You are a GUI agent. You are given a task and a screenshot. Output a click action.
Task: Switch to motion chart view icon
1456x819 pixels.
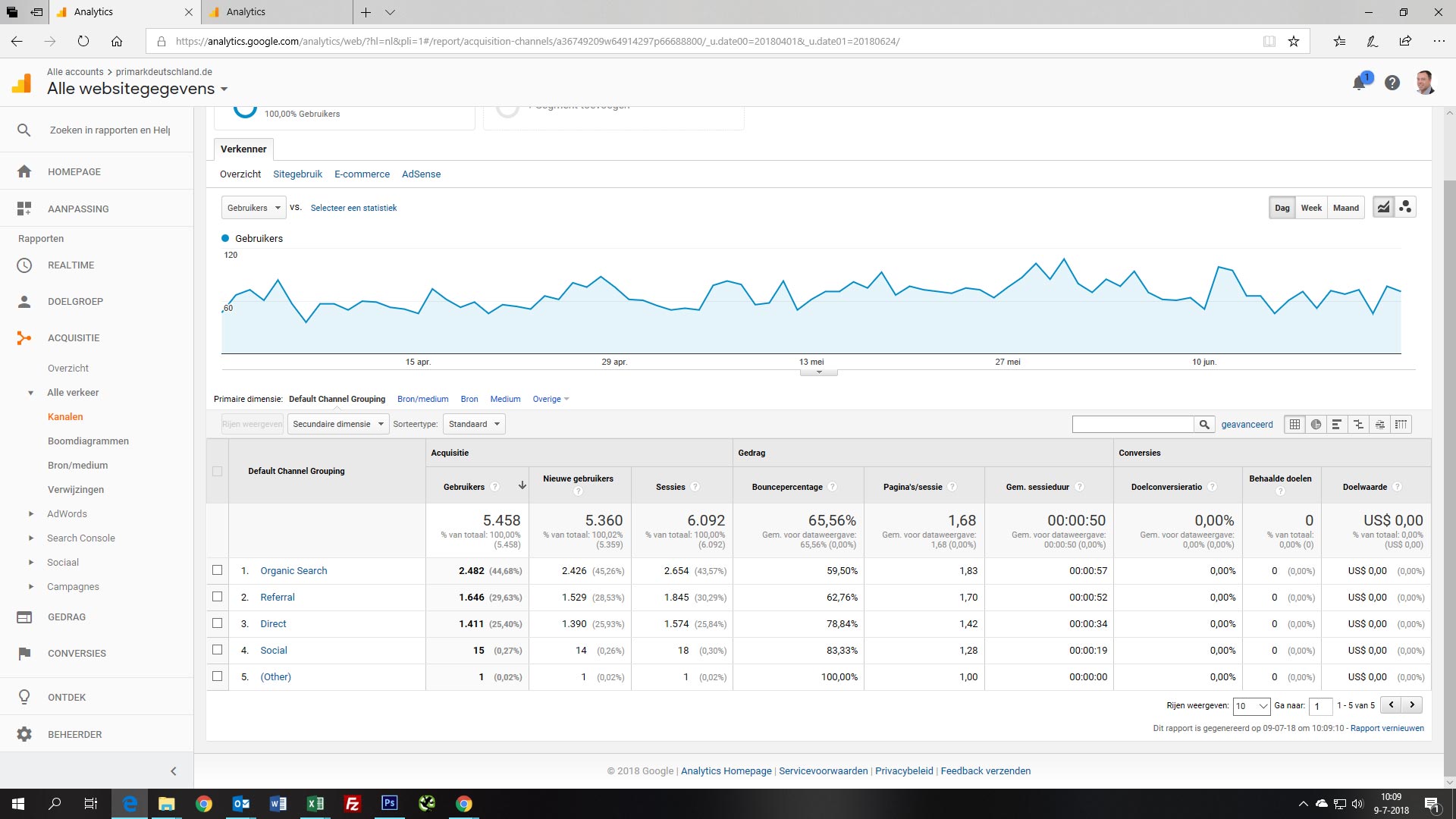1405,207
